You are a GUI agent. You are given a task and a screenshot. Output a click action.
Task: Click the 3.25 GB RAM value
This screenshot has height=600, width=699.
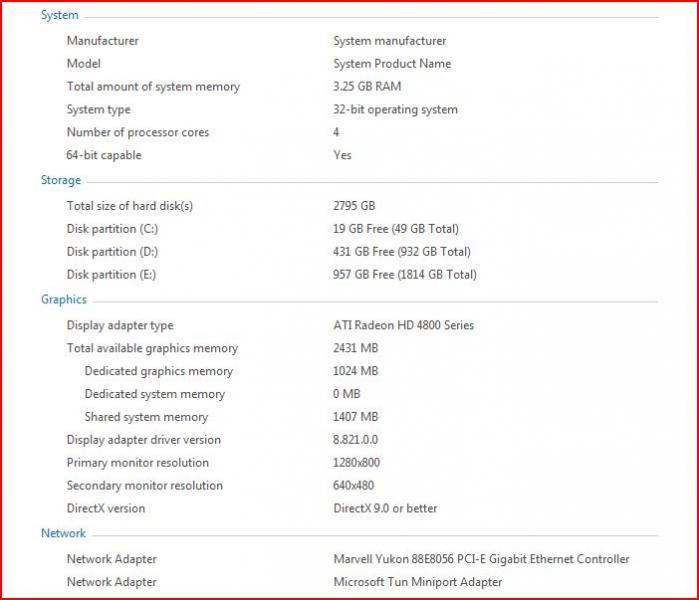[x=367, y=86]
